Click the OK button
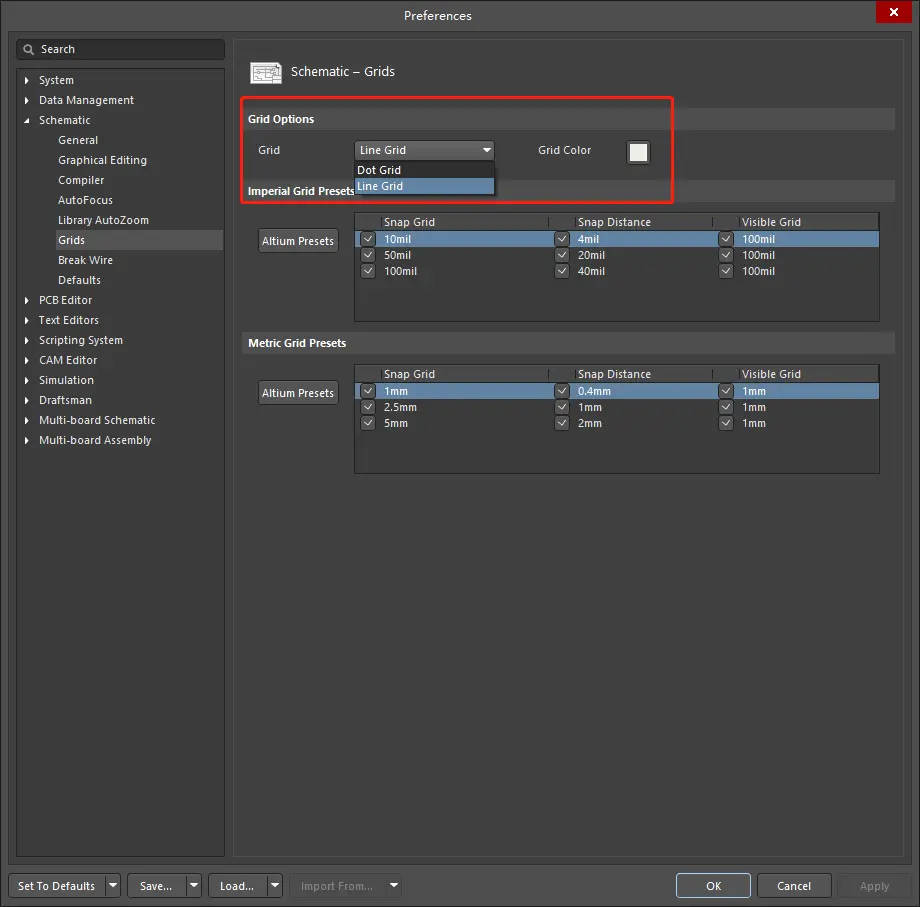 [713, 885]
